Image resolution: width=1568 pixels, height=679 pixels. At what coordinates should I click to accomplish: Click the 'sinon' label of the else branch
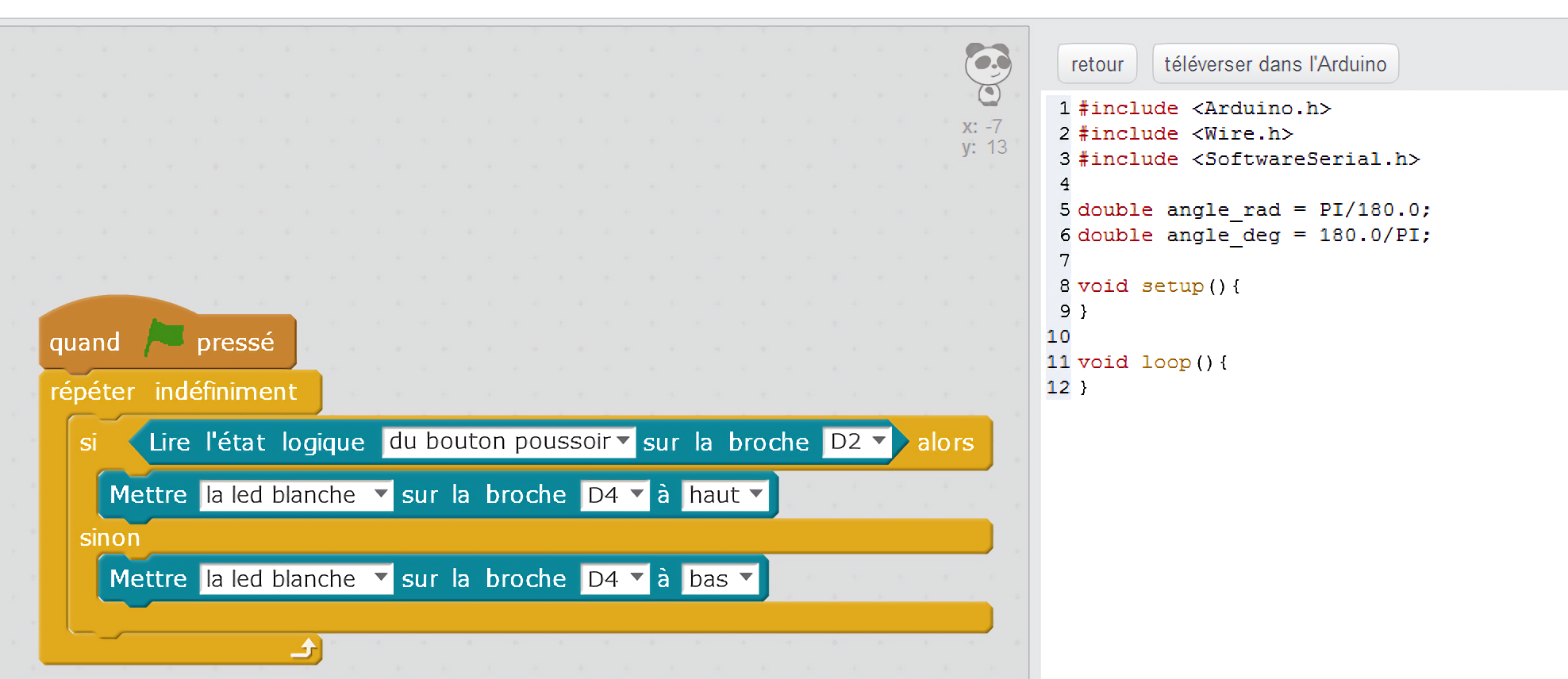tap(110, 538)
